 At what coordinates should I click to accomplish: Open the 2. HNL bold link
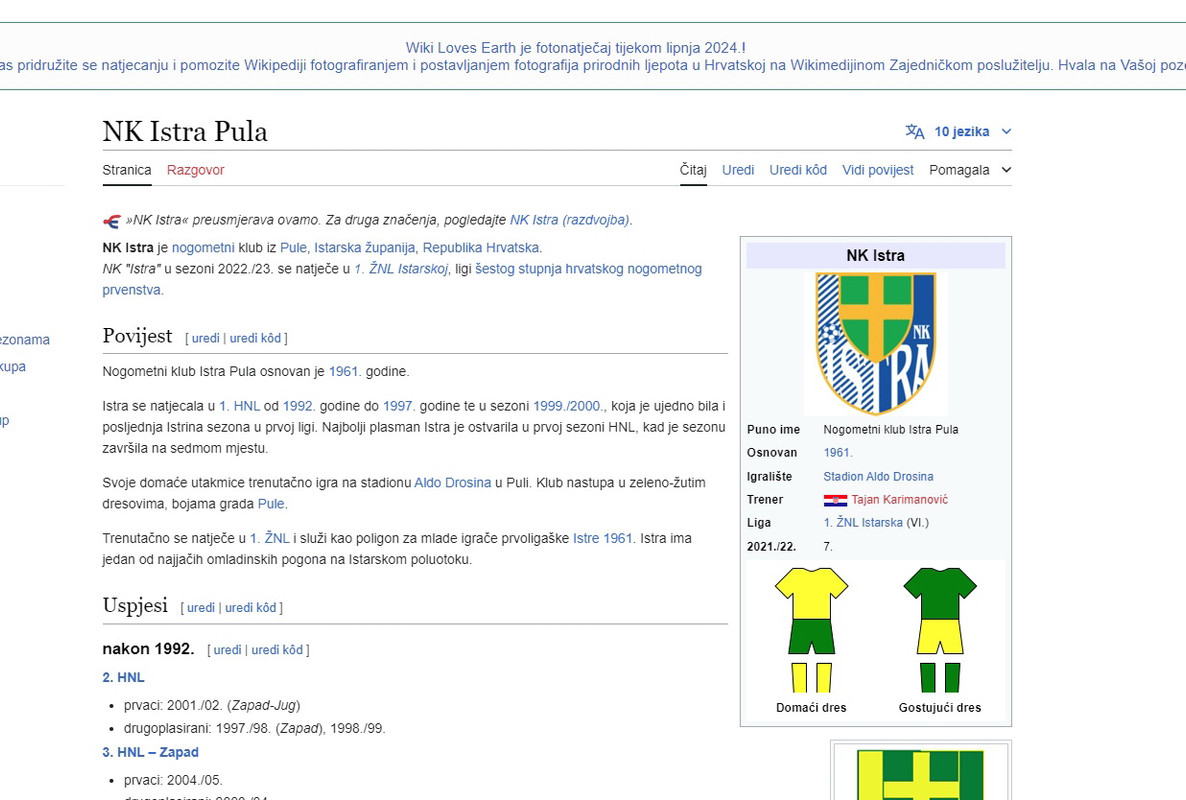point(123,678)
